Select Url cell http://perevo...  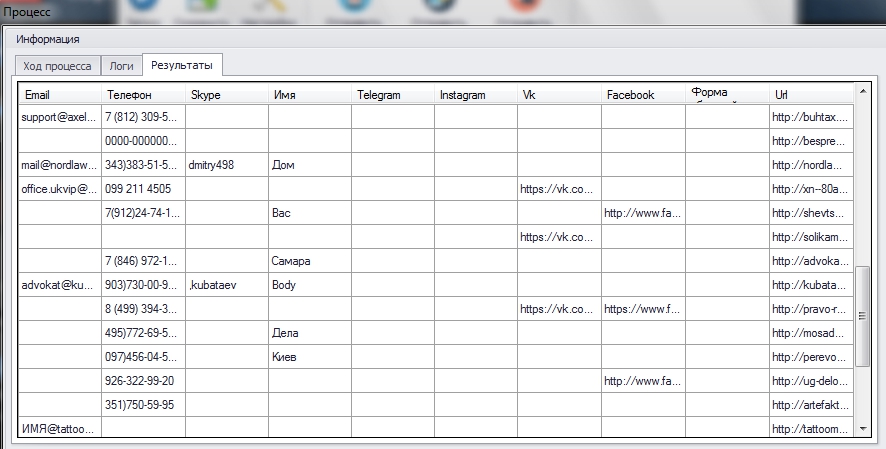(811, 357)
